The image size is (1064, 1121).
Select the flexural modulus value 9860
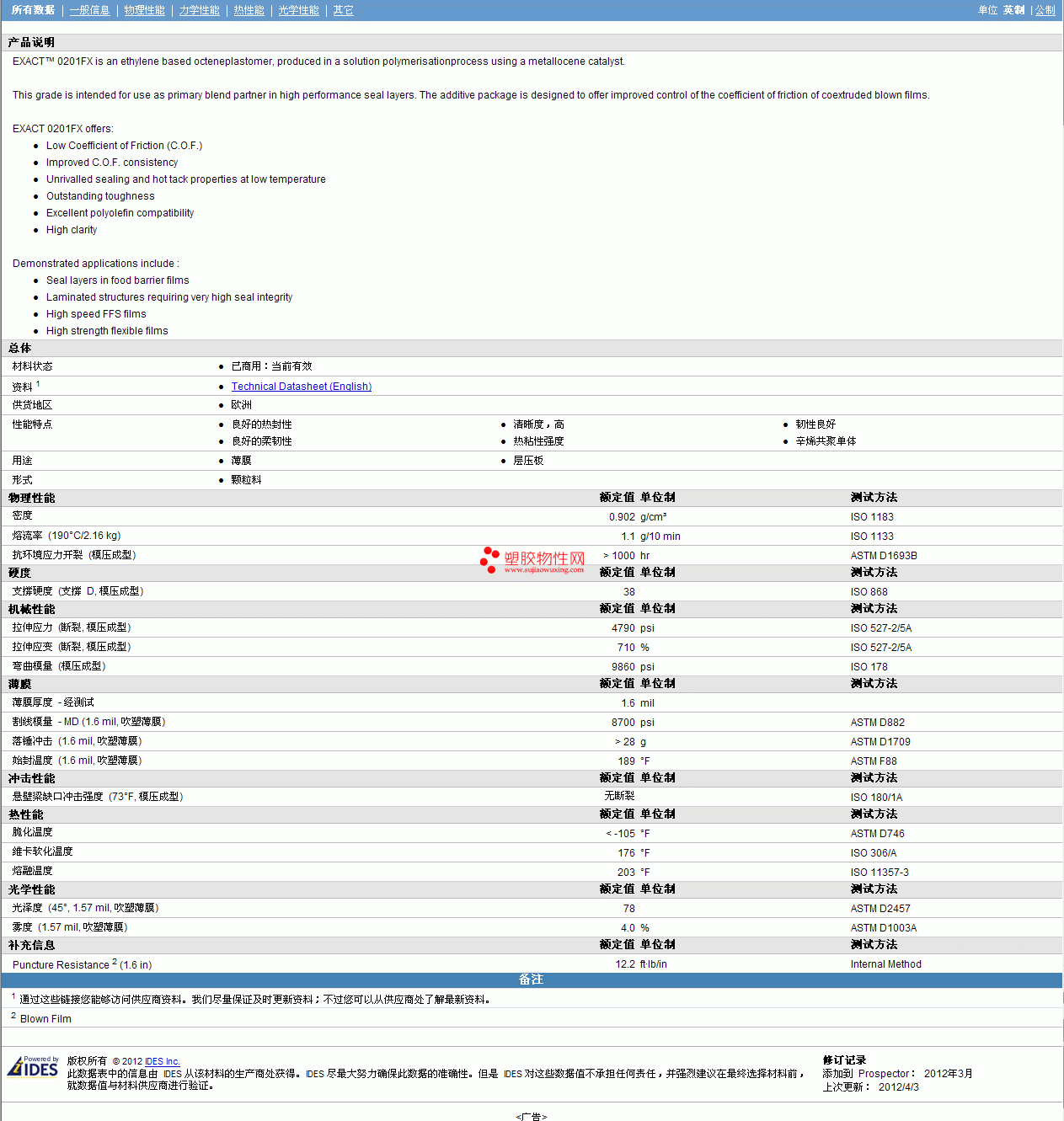coord(624,667)
